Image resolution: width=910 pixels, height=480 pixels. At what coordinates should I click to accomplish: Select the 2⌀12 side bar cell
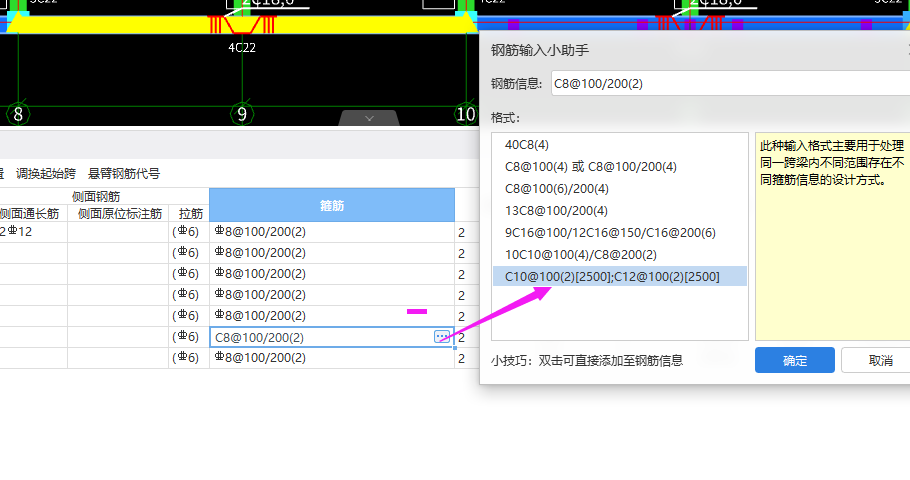[x=33, y=232]
